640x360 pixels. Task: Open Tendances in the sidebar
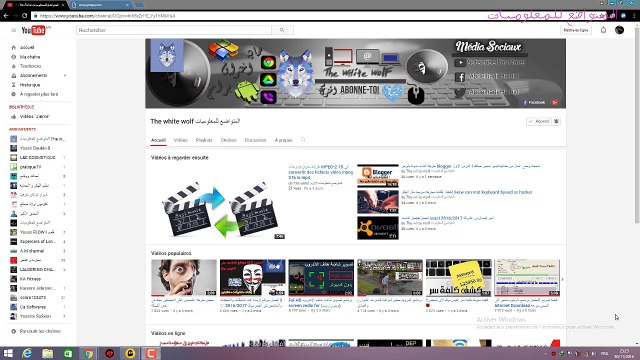pyautogui.click(x=31, y=66)
